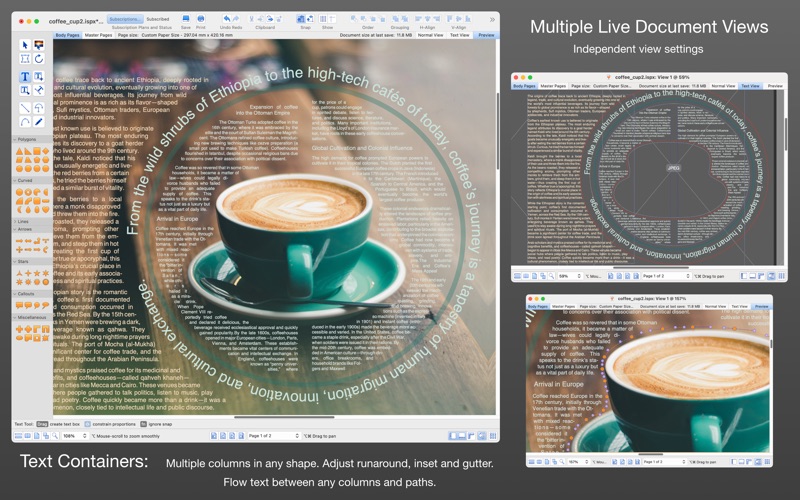Click the Redo arrow

pyautogui.click(x=236, y=19)
